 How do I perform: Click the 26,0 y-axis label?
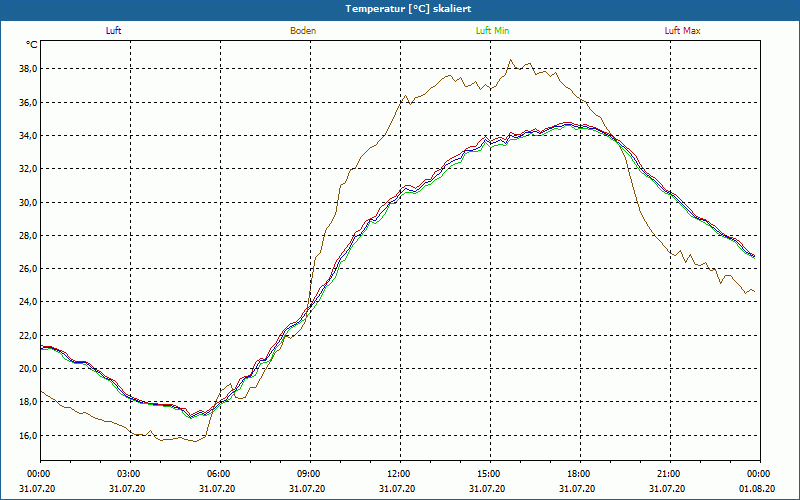click(x=27, y=269)
